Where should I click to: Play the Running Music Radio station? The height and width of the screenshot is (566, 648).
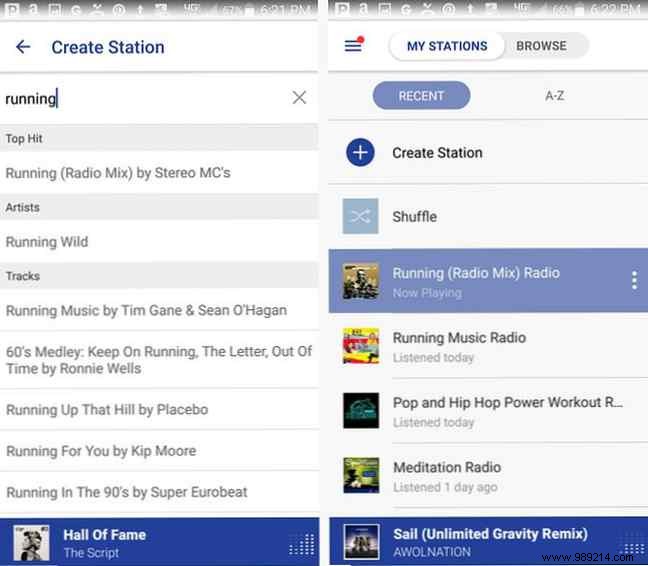[x=488, y=346]
